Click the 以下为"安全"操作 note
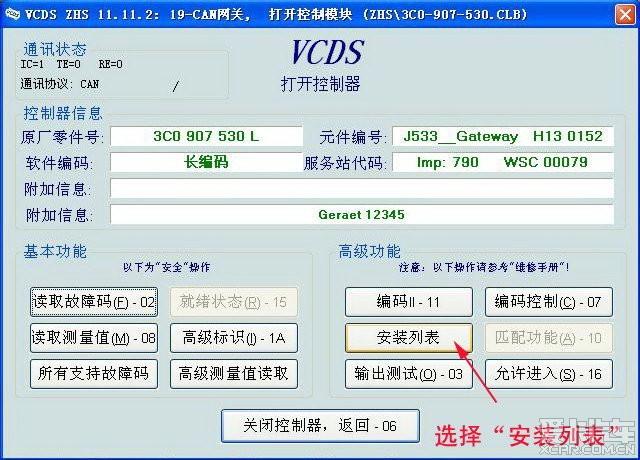 (167, 267)
